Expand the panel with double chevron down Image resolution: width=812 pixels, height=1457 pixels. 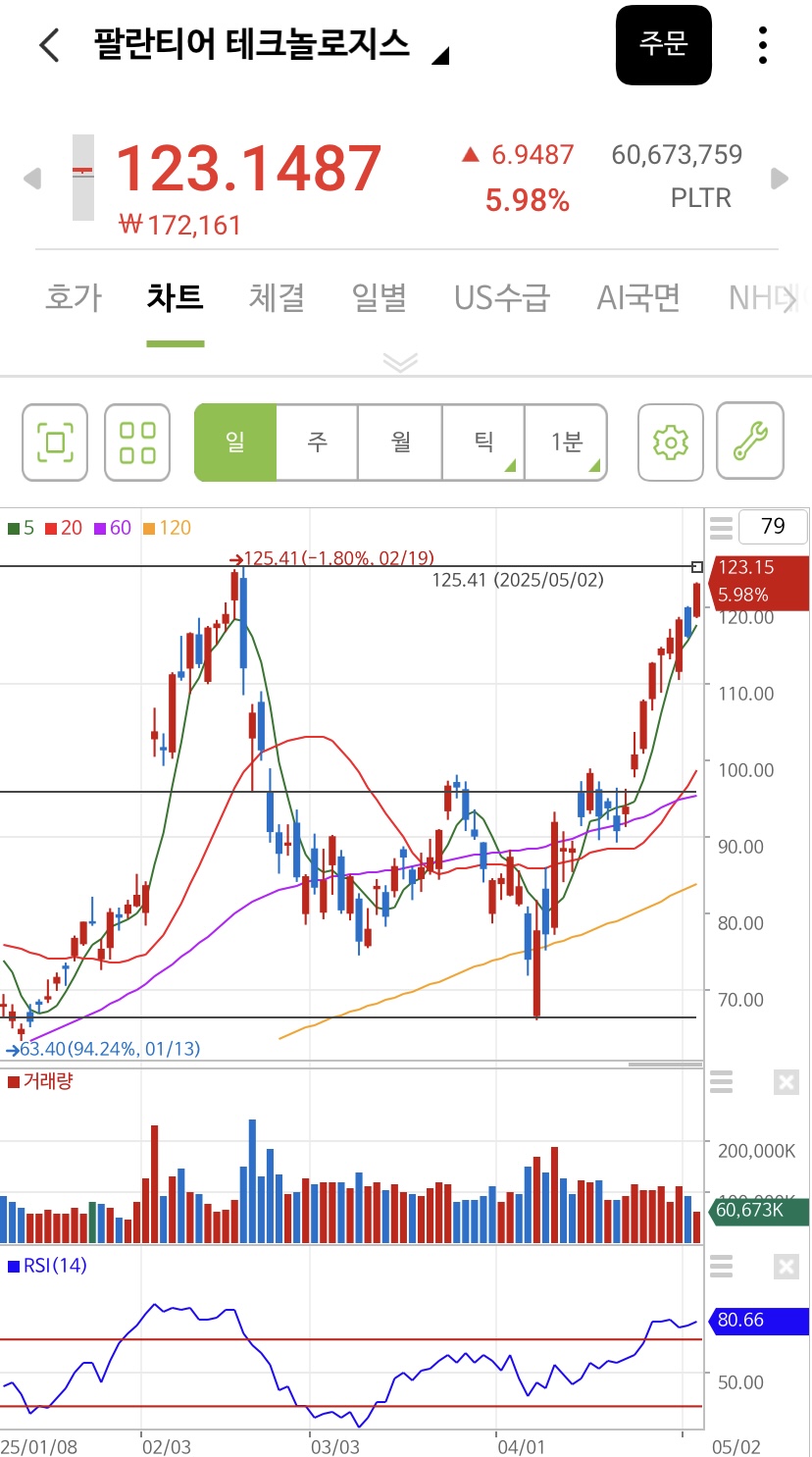(x=400, y=362)
